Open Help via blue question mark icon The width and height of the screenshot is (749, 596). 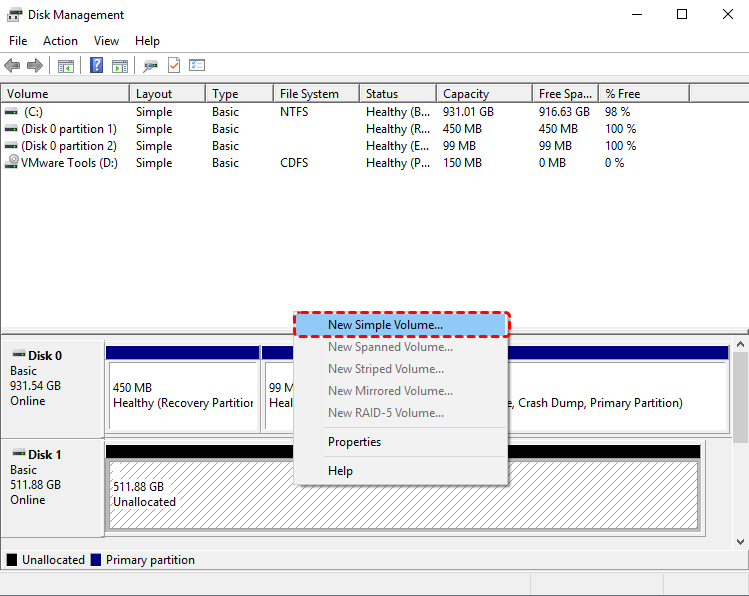[97, 66]
